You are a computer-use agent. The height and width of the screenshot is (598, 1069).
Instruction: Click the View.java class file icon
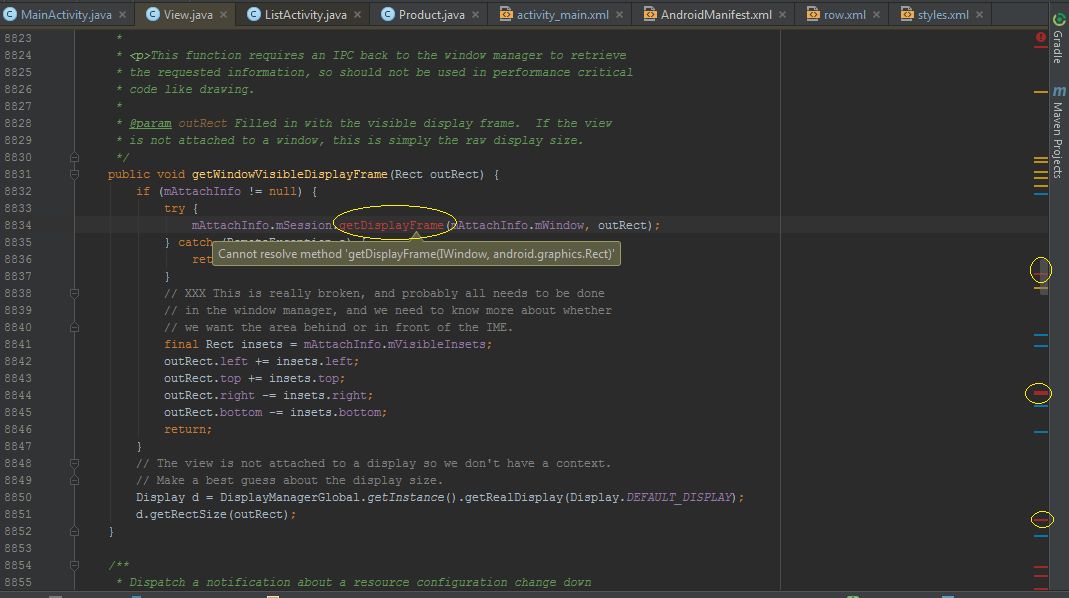[x=153, y=14]
